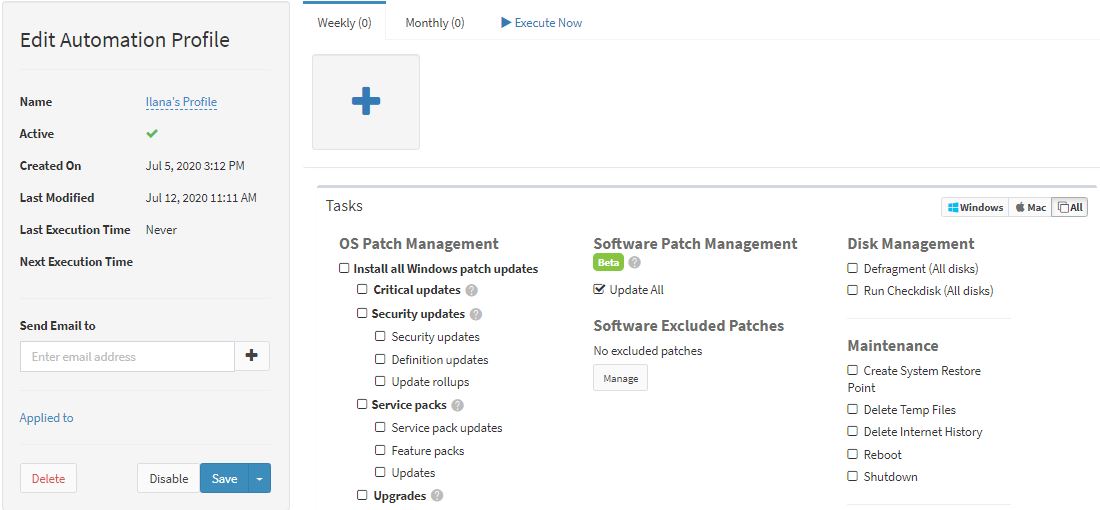Image resolution: width=1100 pixels, height=510 pixels.
Task: Click help icon next to Security updates
Action: [476, 314]
